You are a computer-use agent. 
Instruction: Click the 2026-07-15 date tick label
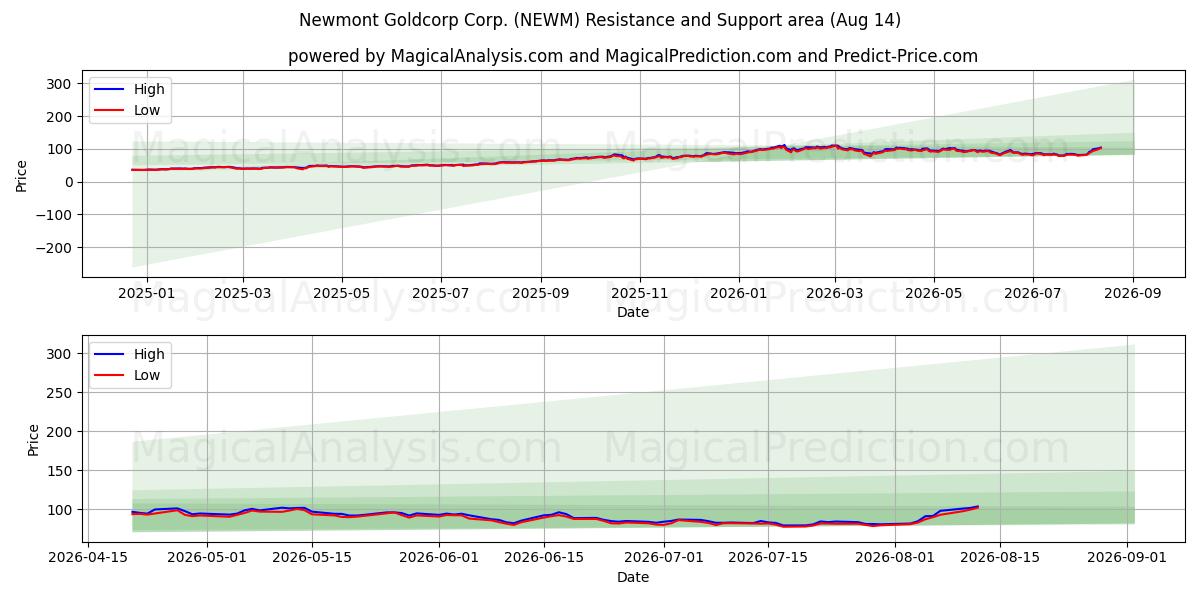click(768, 558)
